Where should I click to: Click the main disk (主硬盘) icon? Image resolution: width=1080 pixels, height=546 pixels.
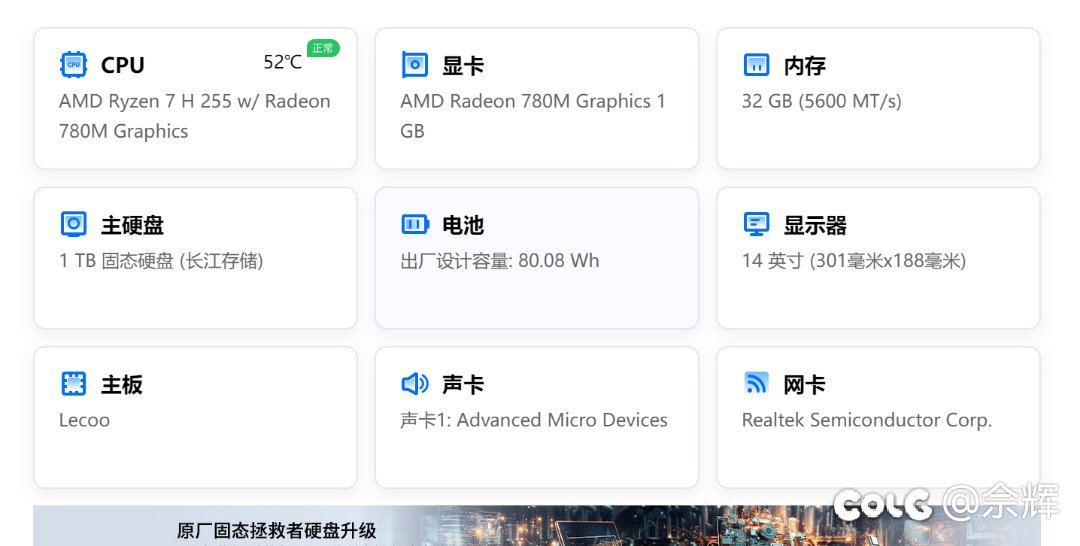pos(73,224)
